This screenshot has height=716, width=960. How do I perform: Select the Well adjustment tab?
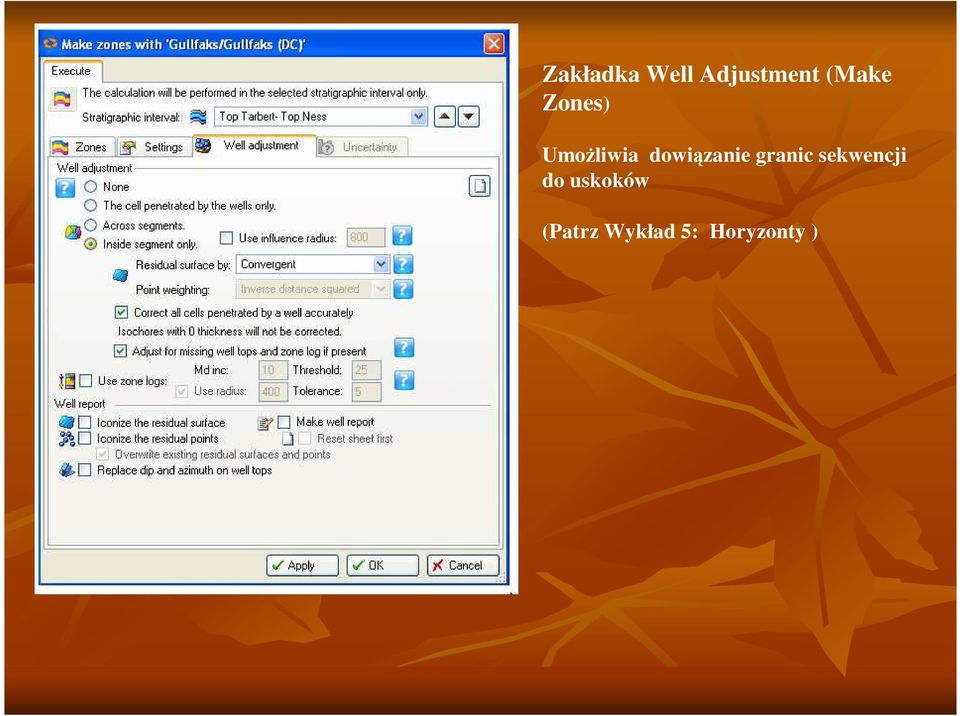point(254,146)
